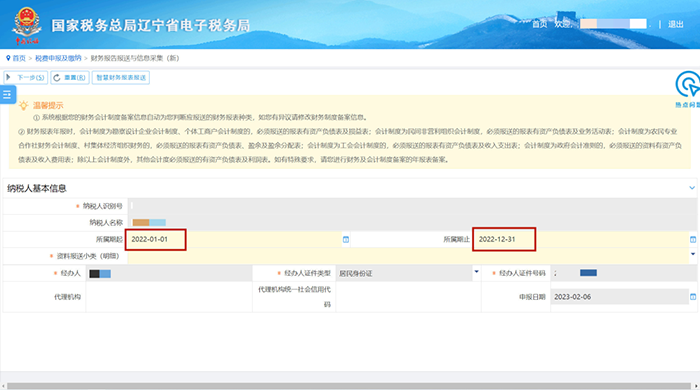Open calendar icon for 申报日期

click(x=693, y=297)
